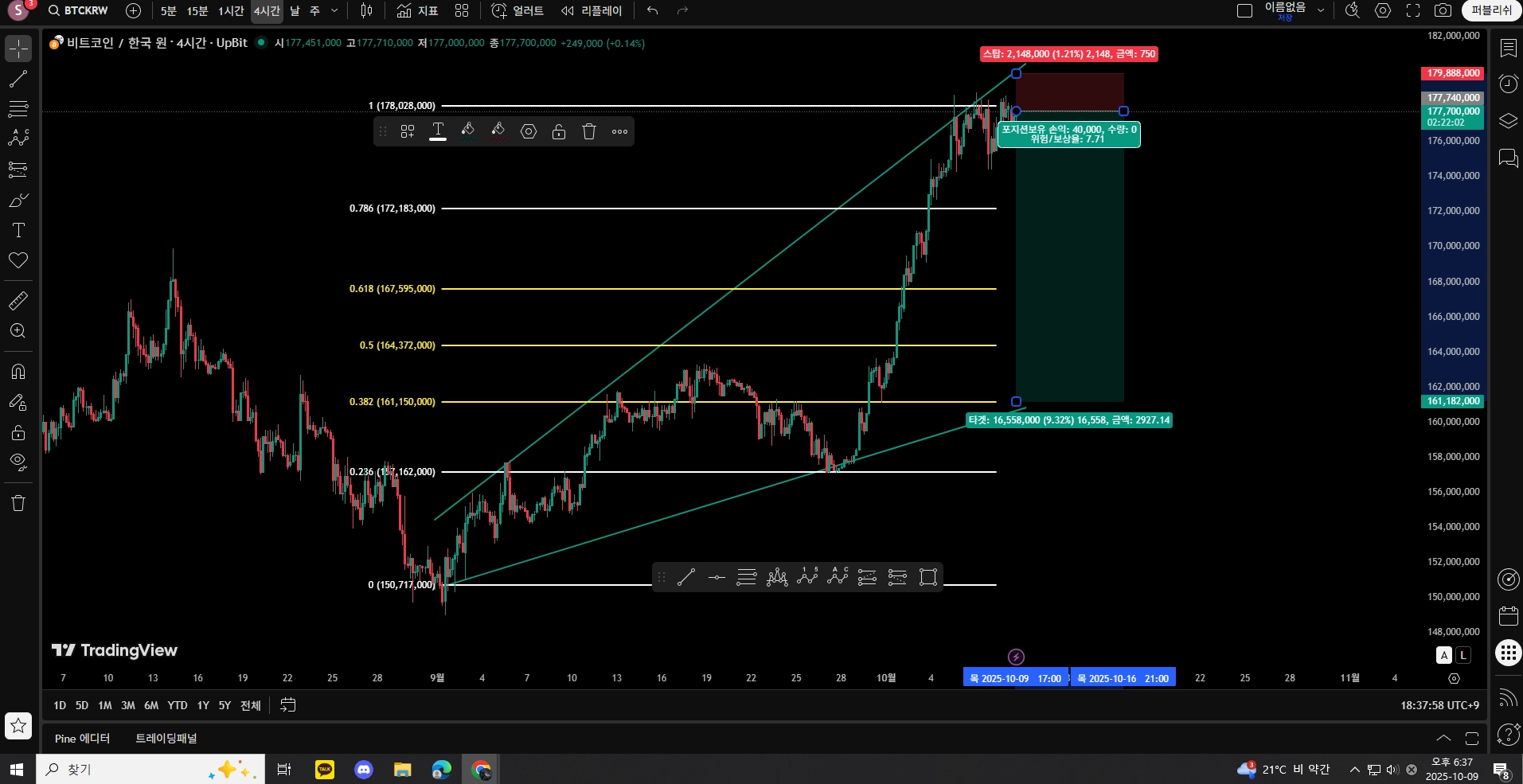Select long position tool in favorites toolbar

[x=868, y=577]
